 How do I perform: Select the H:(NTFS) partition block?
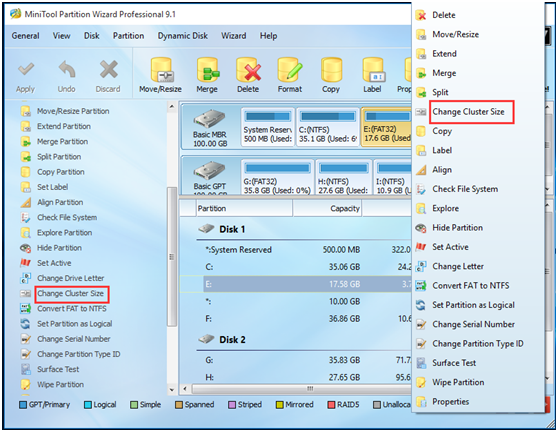pos(343,178)
